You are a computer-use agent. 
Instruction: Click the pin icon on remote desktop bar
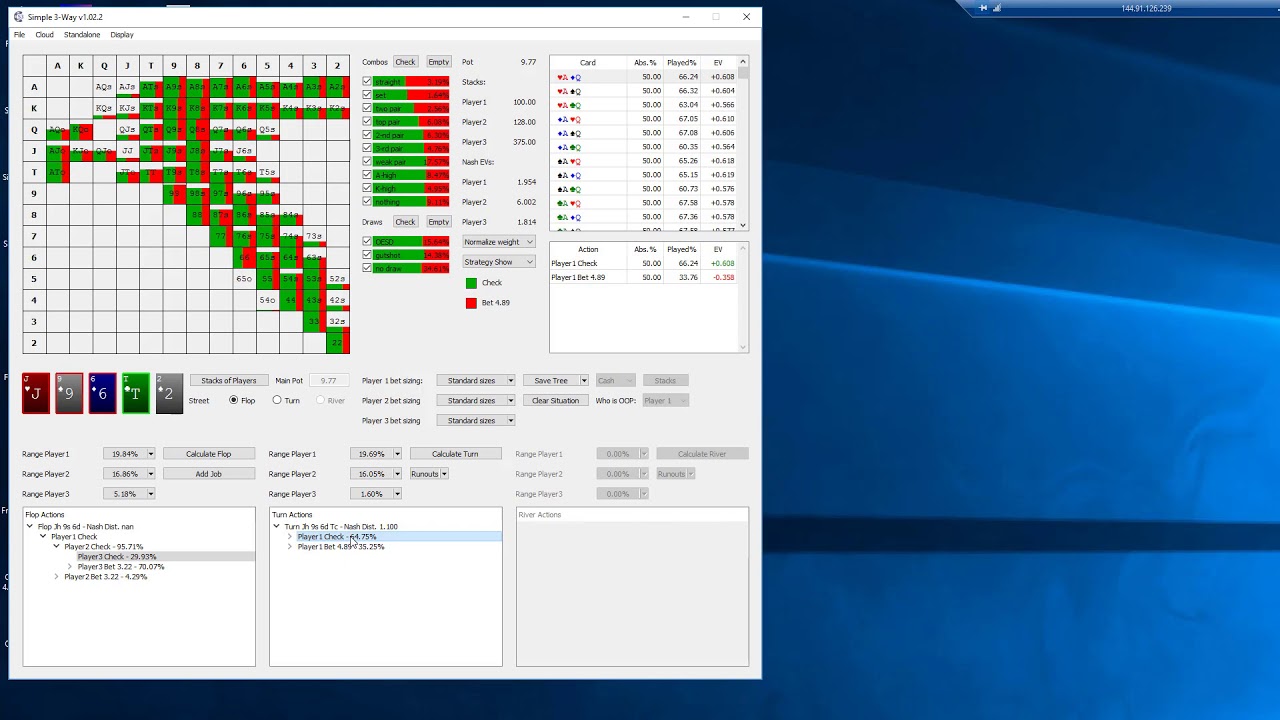983,8
